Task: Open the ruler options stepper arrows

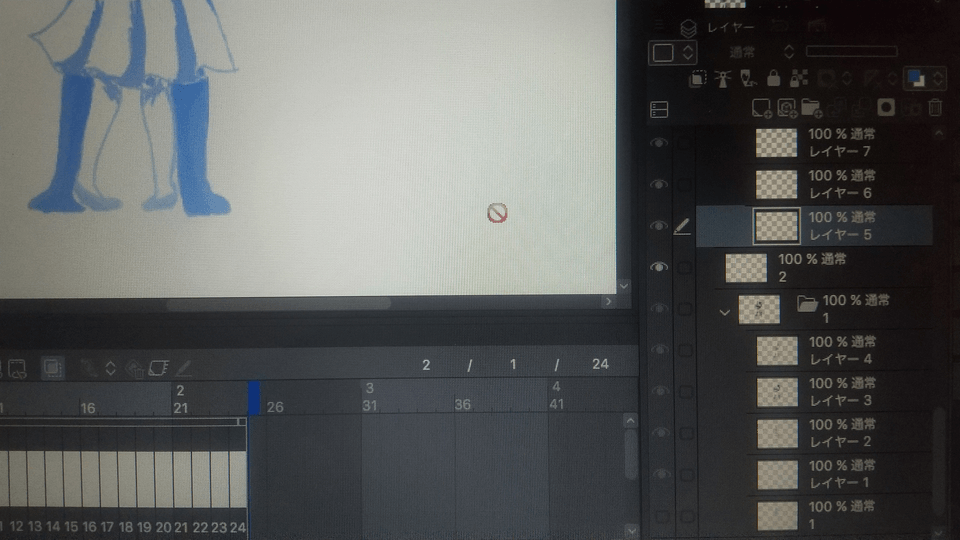Action: (x=893, y=78)
